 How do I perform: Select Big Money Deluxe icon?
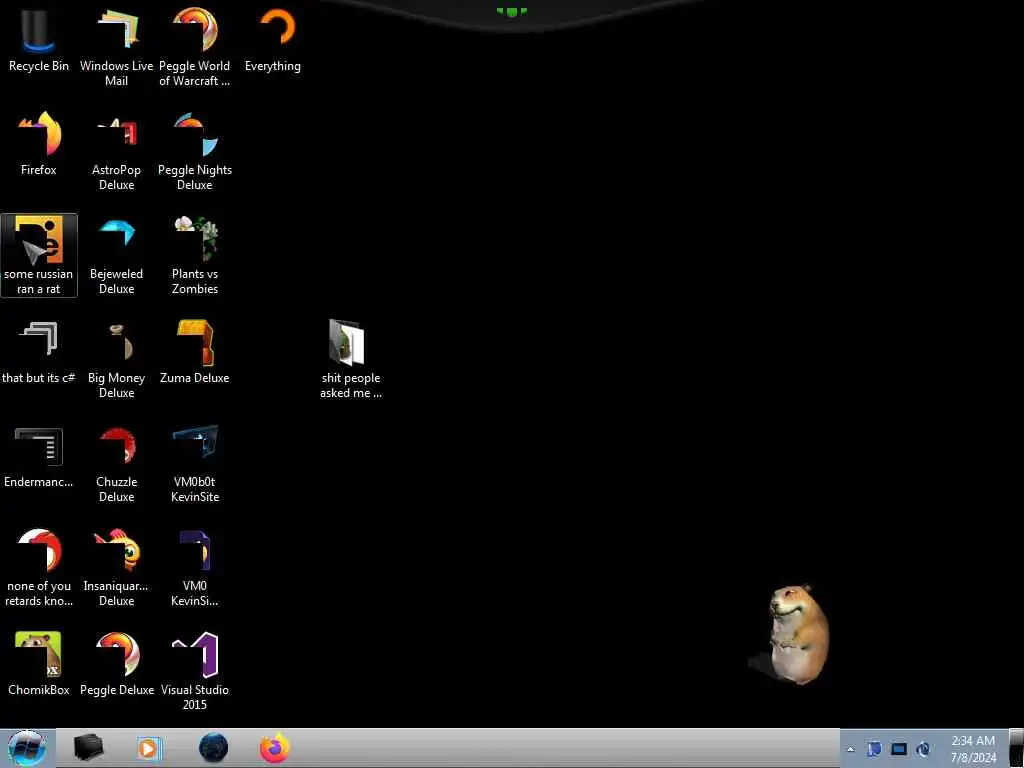116,359
